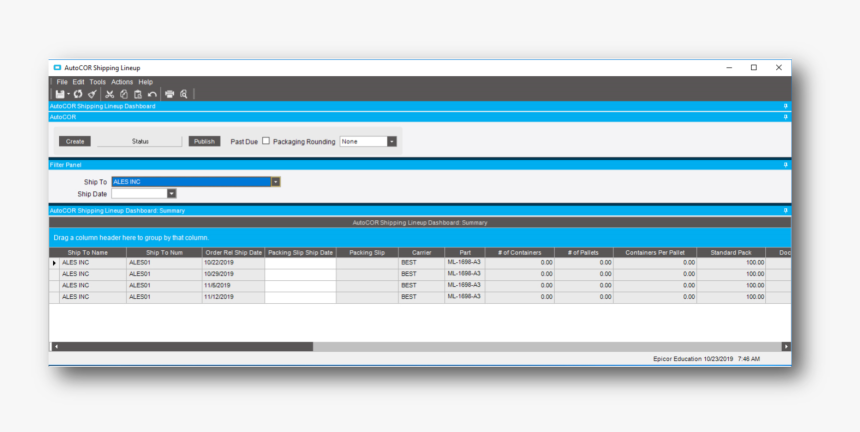
Task: Click the horizontal scrollbar right arrow
Action: click(x=786, y=346)
